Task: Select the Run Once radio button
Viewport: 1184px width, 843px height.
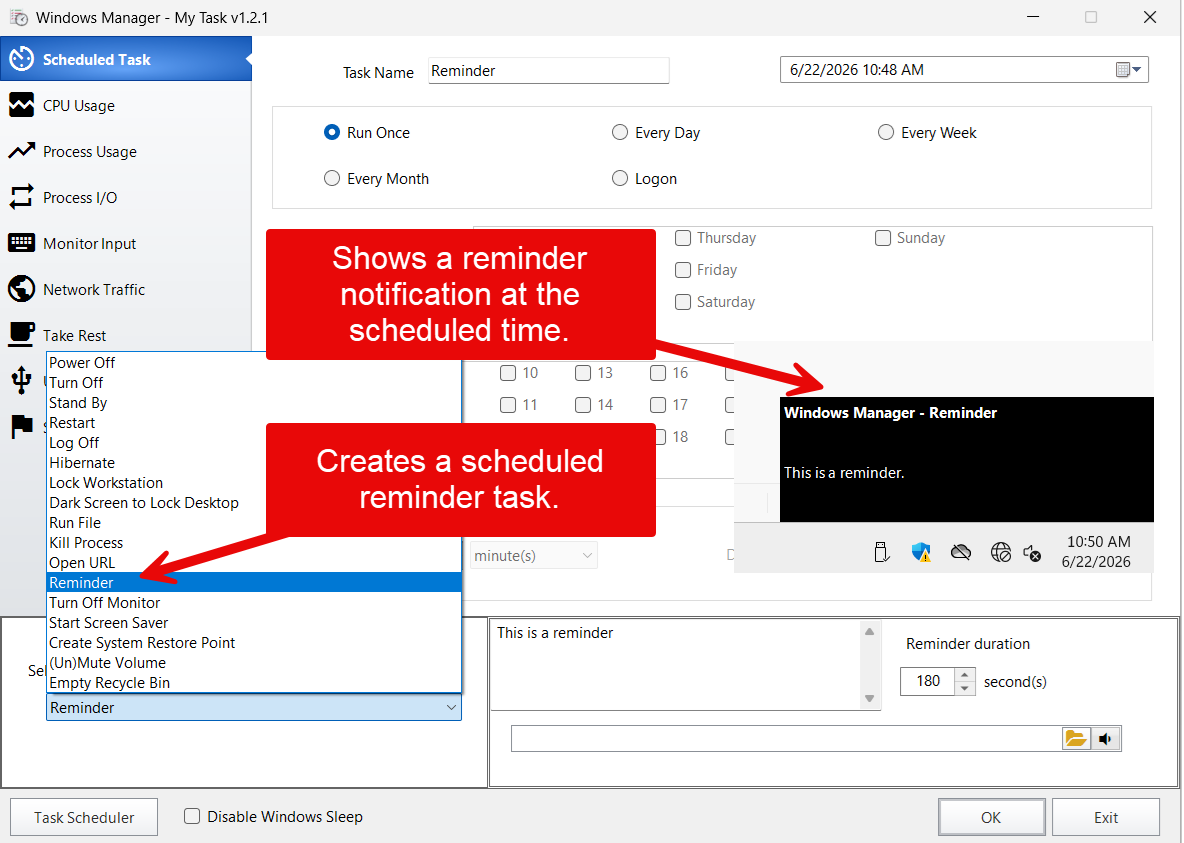Action: coord(331,132)
